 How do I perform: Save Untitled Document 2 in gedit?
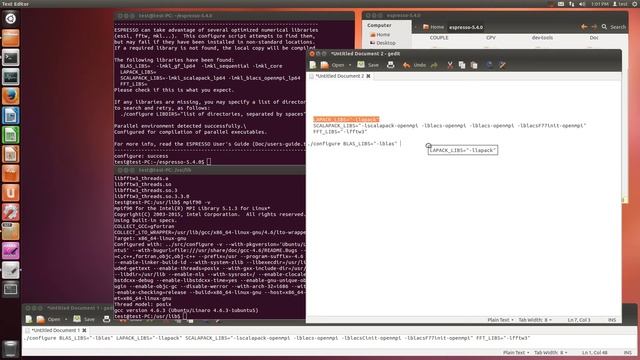coord(368,65)
